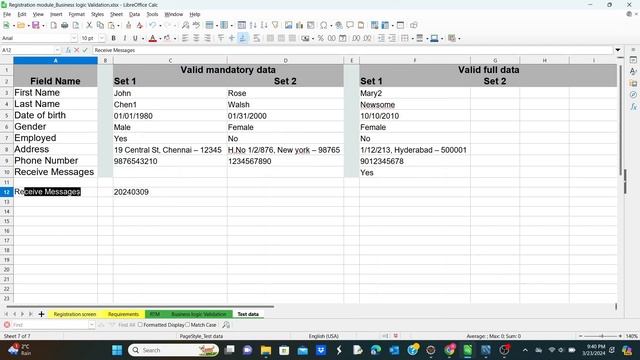640x360 pixels.
Task: Open the Data menu
Action: tap(134, 14)
